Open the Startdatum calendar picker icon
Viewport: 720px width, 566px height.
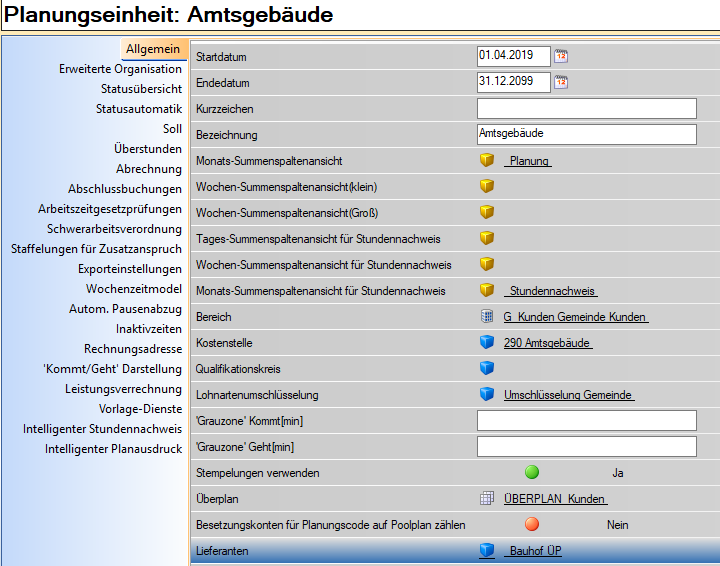click(561, 56)
